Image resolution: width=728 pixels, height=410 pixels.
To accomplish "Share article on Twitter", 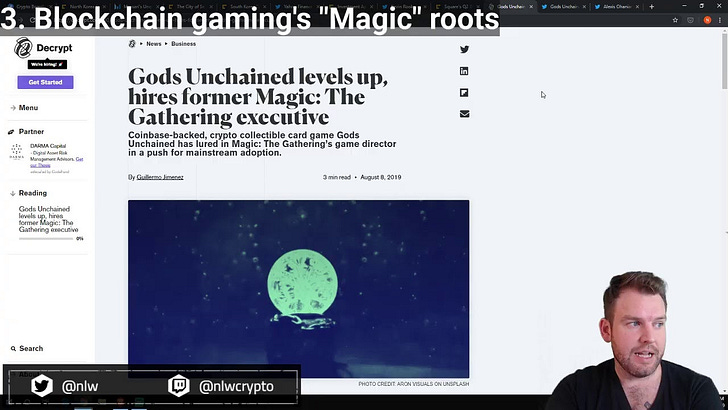I will [464, 49].
